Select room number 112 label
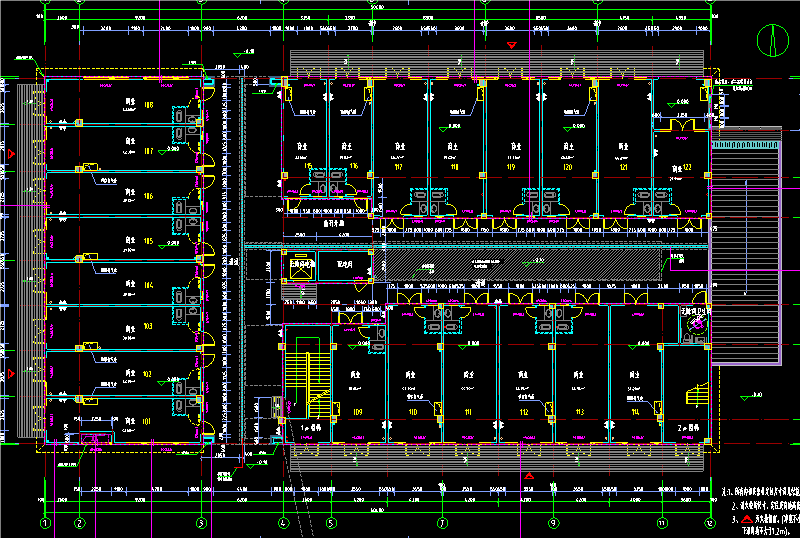This screenshot has height=538, width=800. (524, 412)
